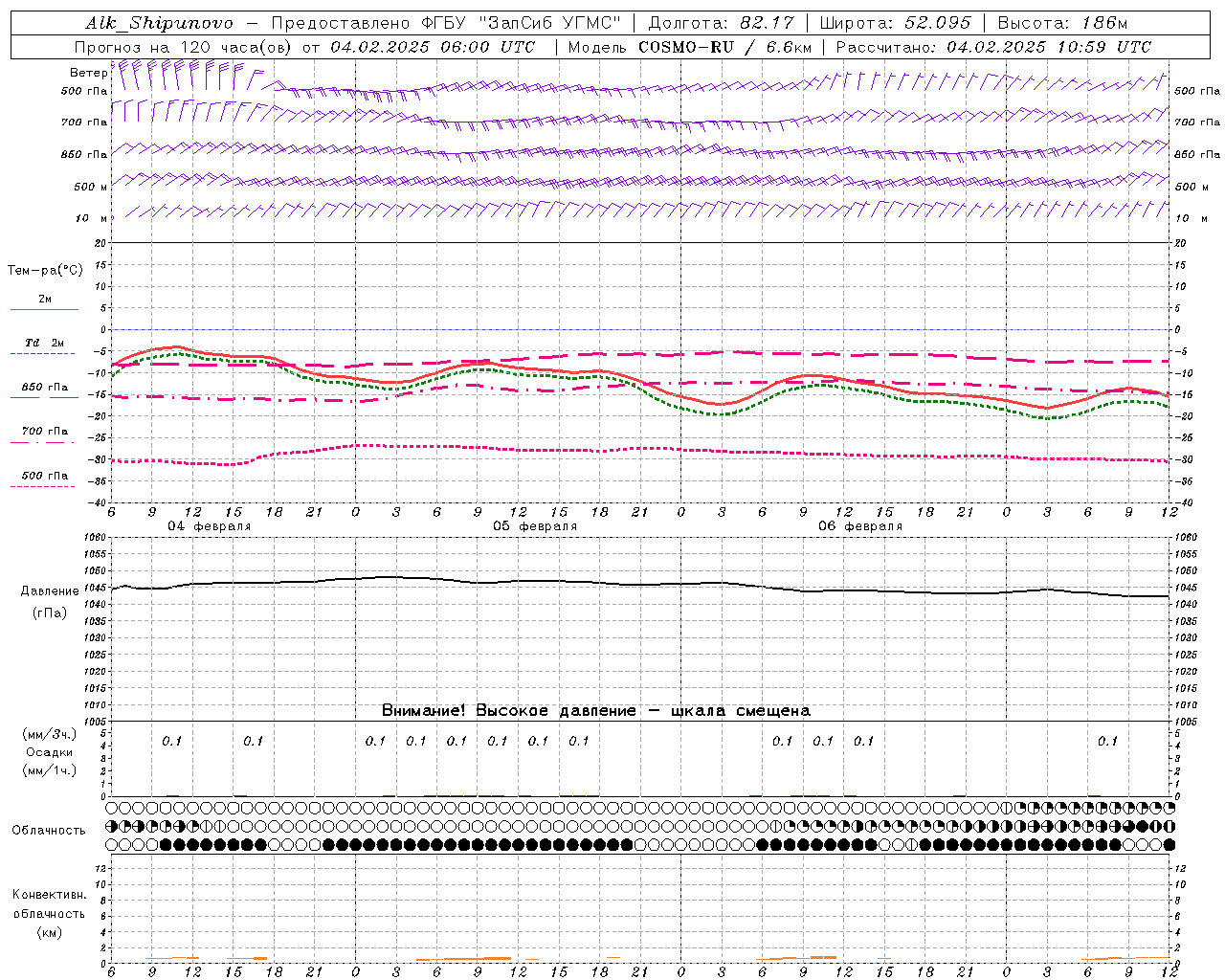This screenshot has width=1225, height=980.
Task: Click the '05 февраля' date label
Action: click(535, 526)
